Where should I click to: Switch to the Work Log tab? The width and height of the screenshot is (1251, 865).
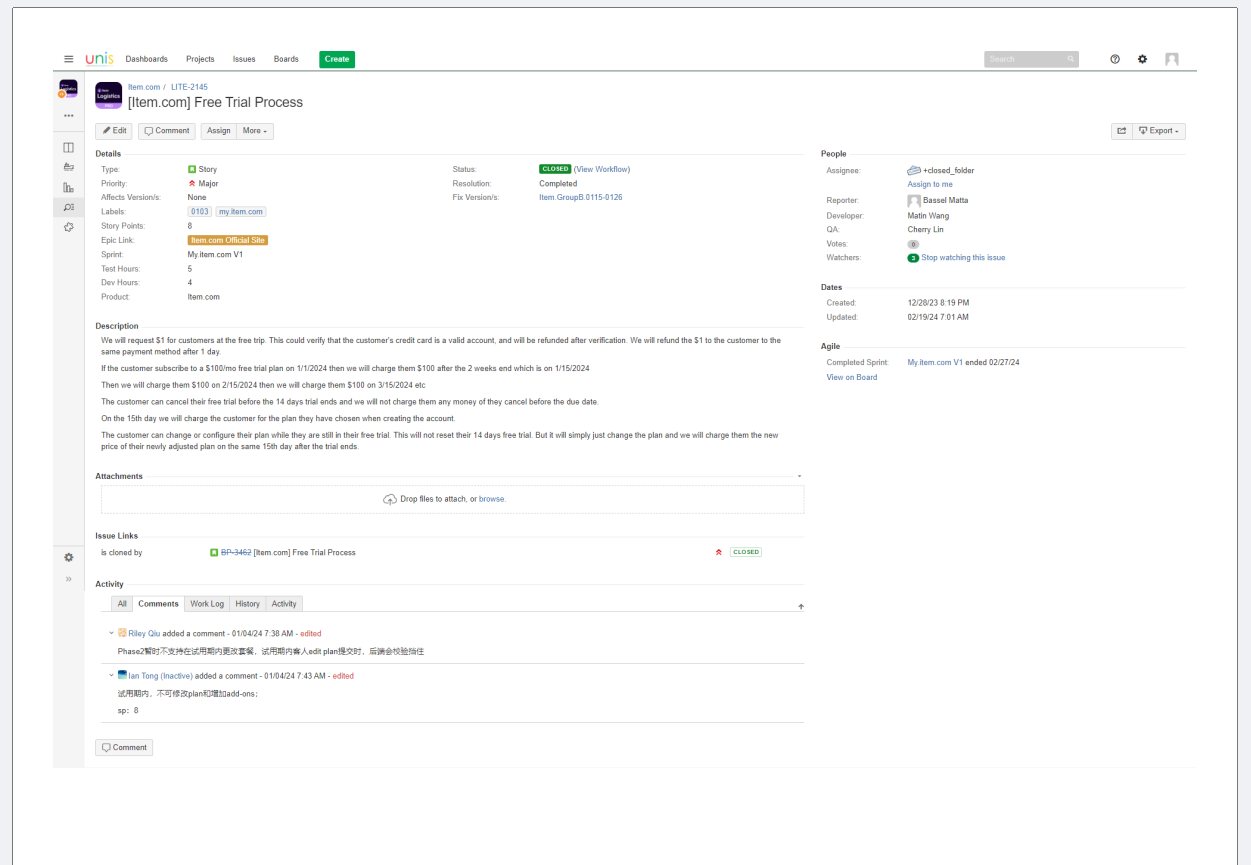click(207, 604)
